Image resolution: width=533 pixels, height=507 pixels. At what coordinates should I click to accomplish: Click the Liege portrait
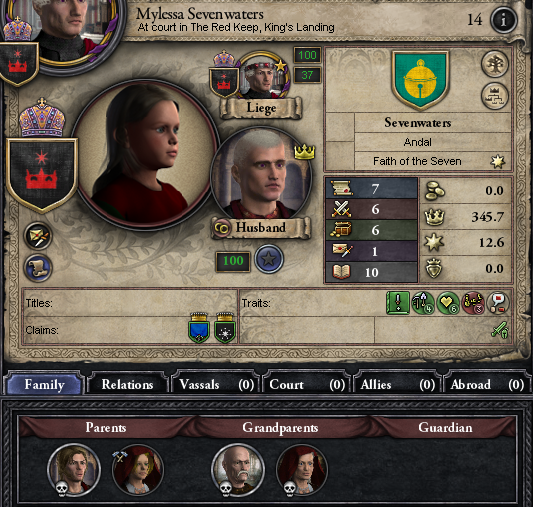262,77
